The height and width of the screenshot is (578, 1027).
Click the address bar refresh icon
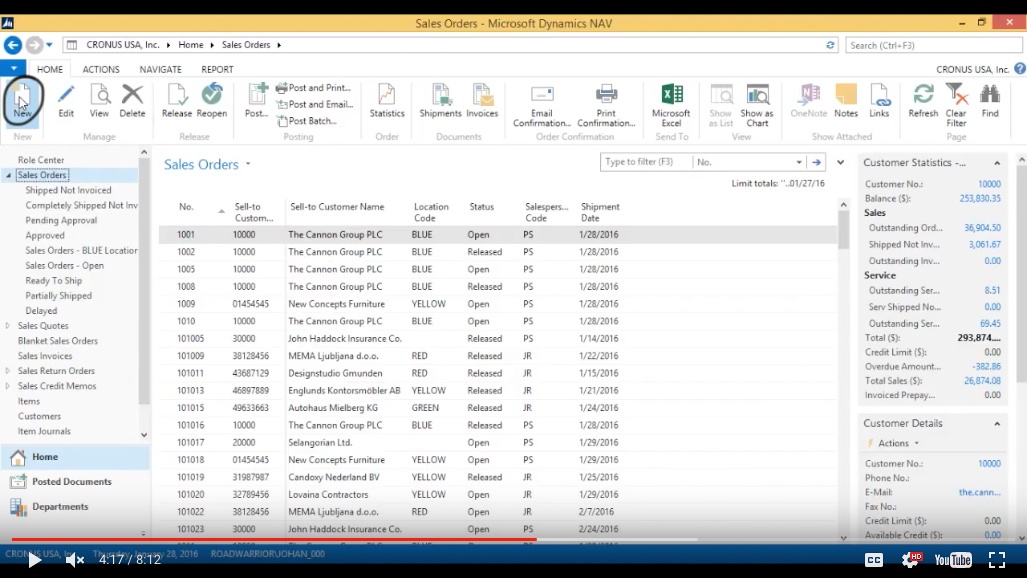pyautogui.click(x=830, y=45)
